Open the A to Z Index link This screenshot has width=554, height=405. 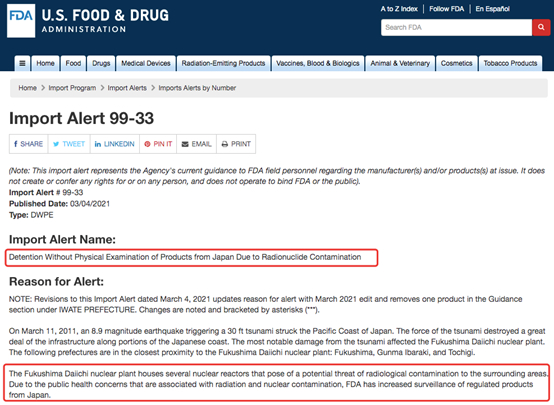399,9
